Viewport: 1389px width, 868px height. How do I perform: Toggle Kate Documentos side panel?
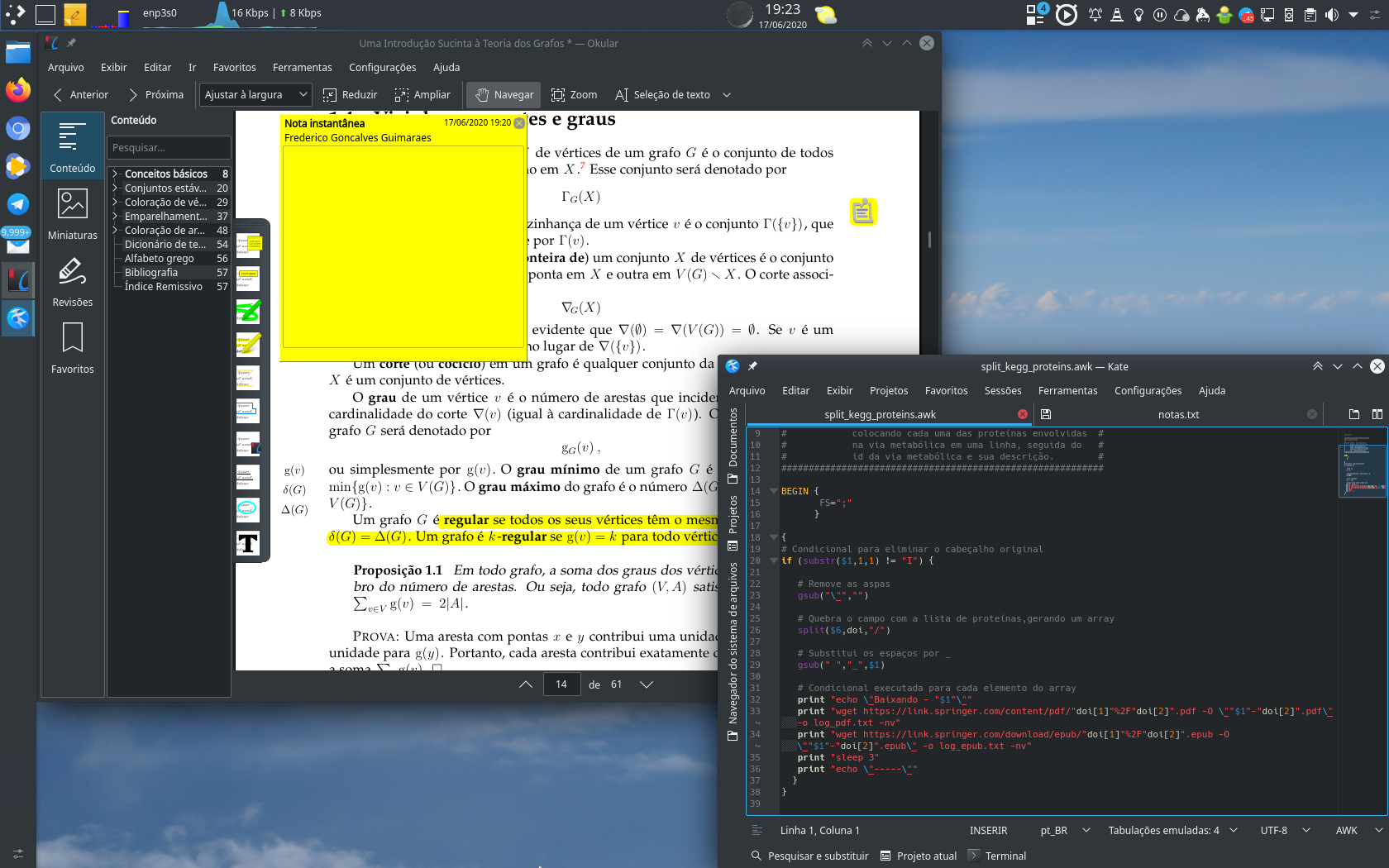(x=733, y=445)
